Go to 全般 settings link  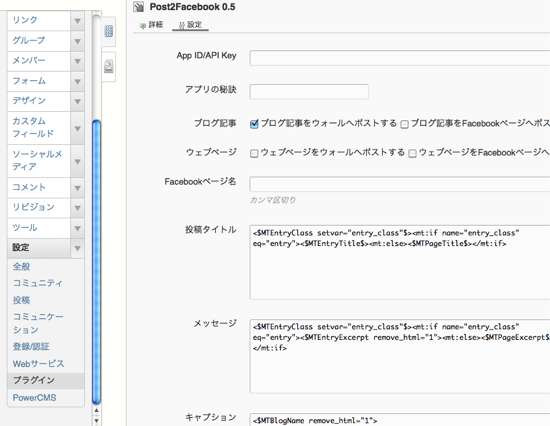tap(21, 267)
